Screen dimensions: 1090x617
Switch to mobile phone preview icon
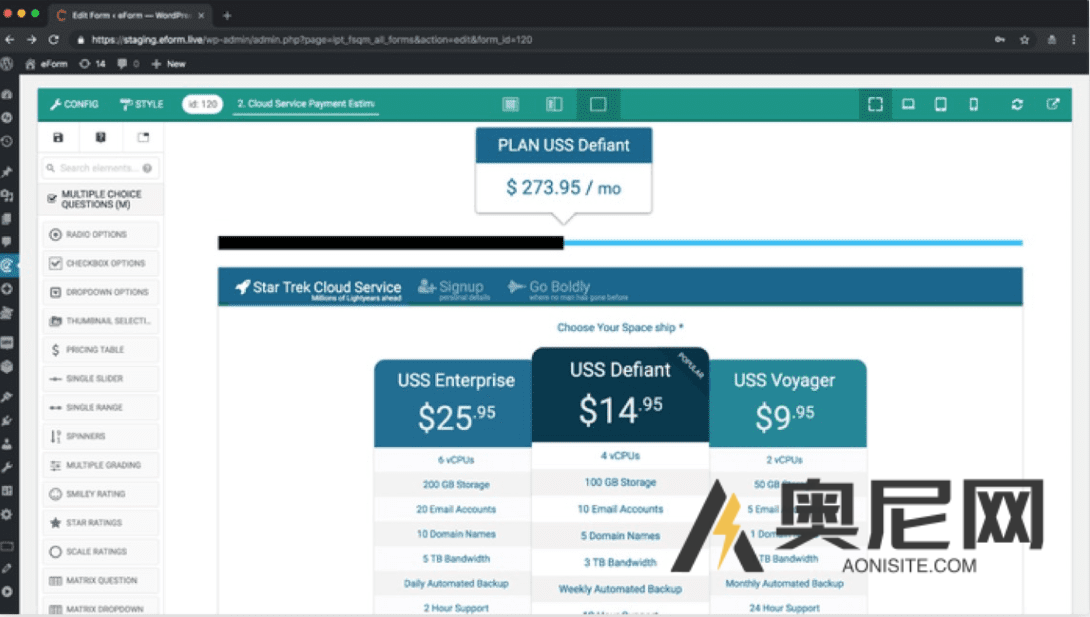click(974, 104)
